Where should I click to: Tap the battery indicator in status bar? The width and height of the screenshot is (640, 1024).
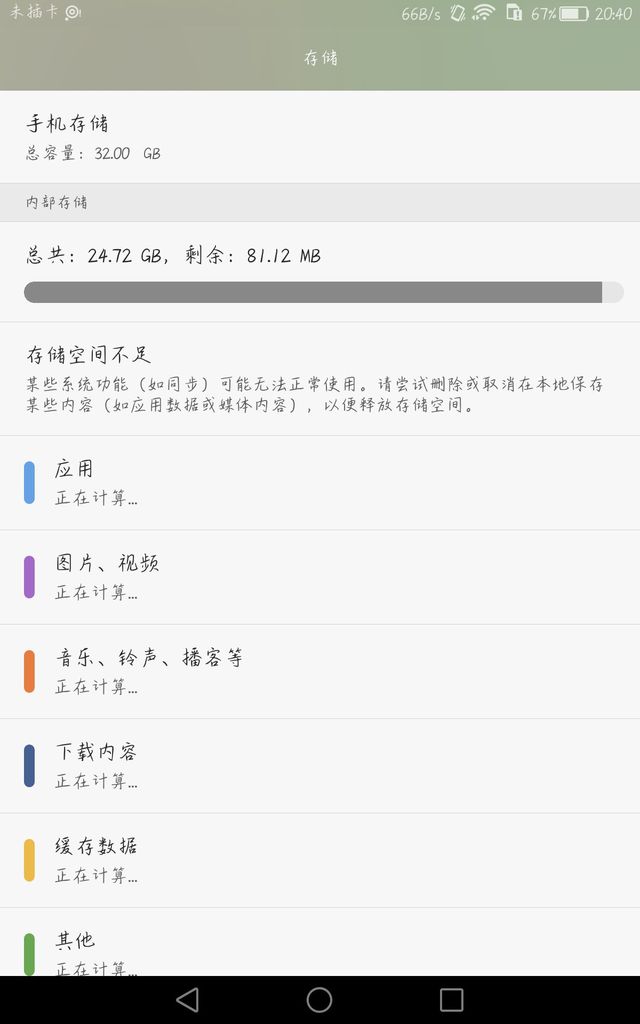coord(574,14)
